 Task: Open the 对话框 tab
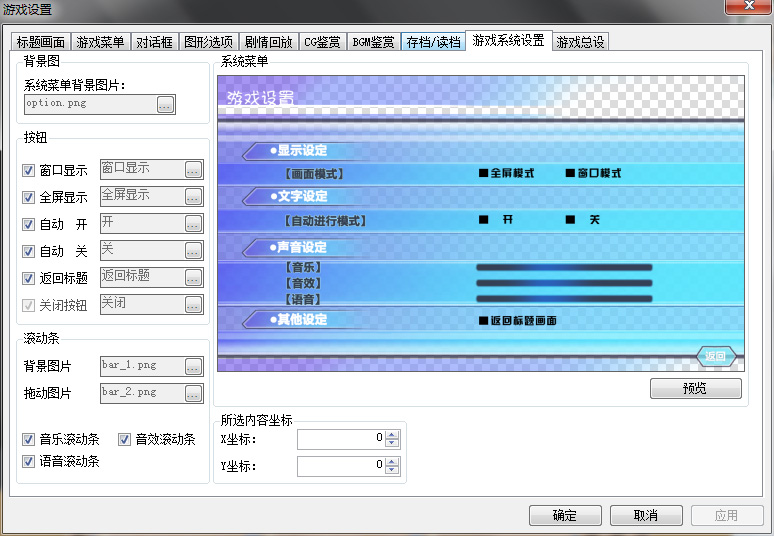tap(155, 42)
